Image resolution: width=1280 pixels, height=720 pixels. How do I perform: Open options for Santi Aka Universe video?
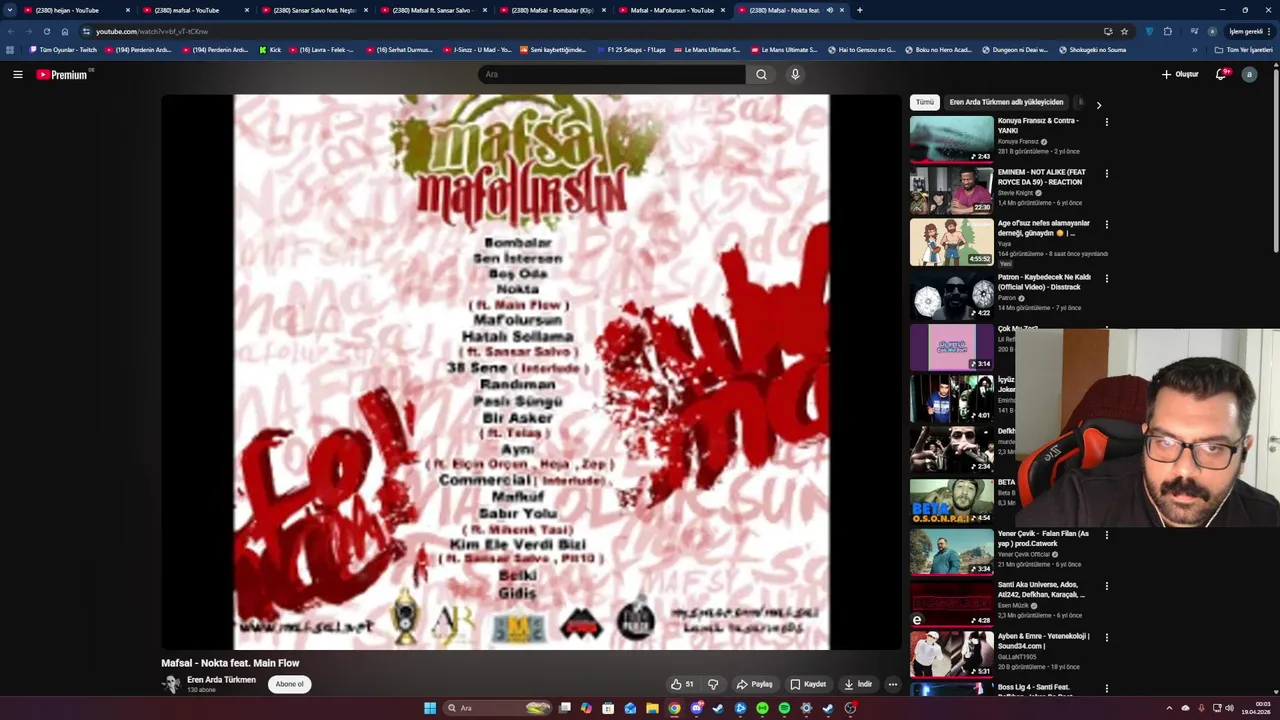tap(1106, 586)
